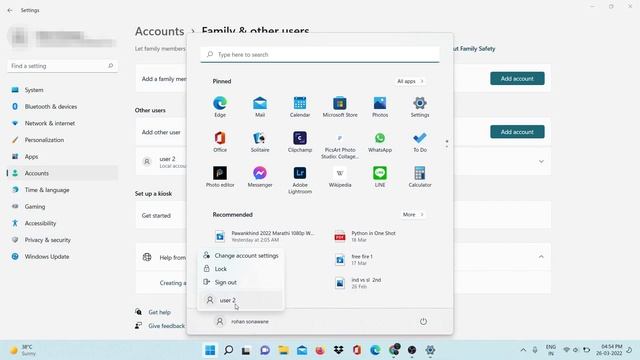Open Apps in Settings sidebar
This screenshot has width=640, height=360.
pos(62,156)
